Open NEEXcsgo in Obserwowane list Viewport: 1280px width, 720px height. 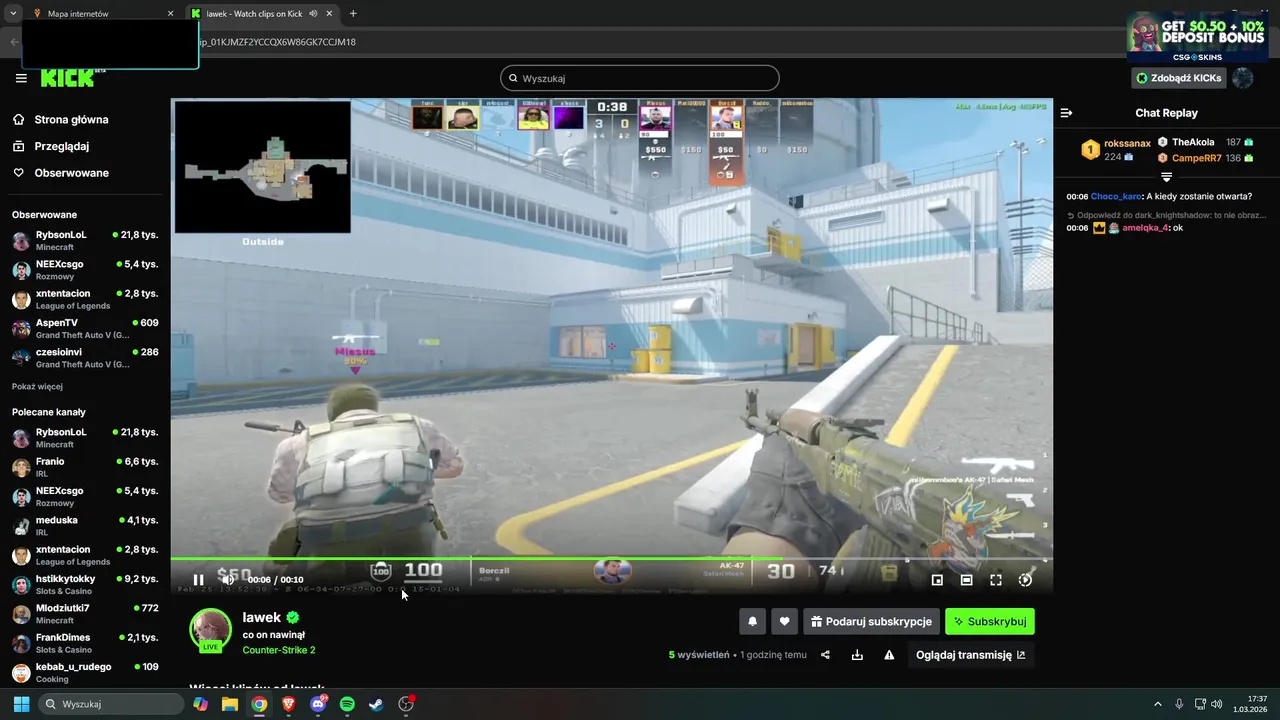pyautogui.click(x=85, y=270)
